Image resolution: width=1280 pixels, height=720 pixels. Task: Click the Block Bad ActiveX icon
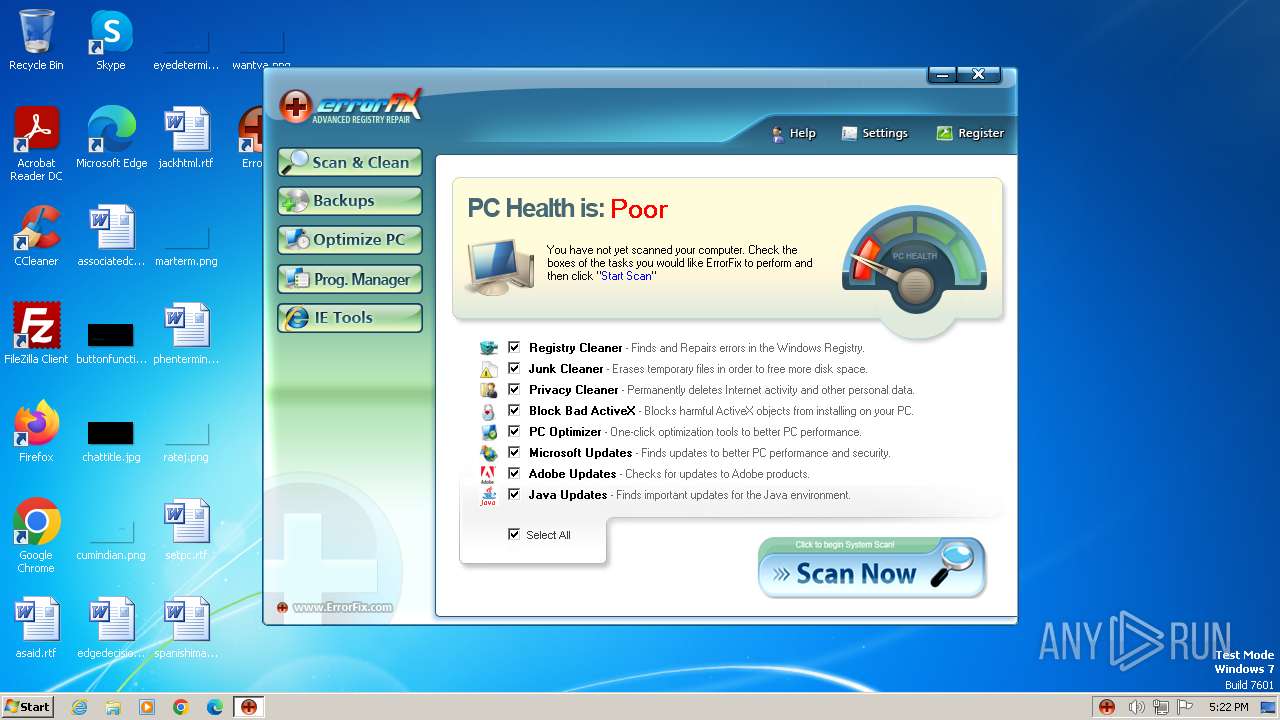[488, 411]
